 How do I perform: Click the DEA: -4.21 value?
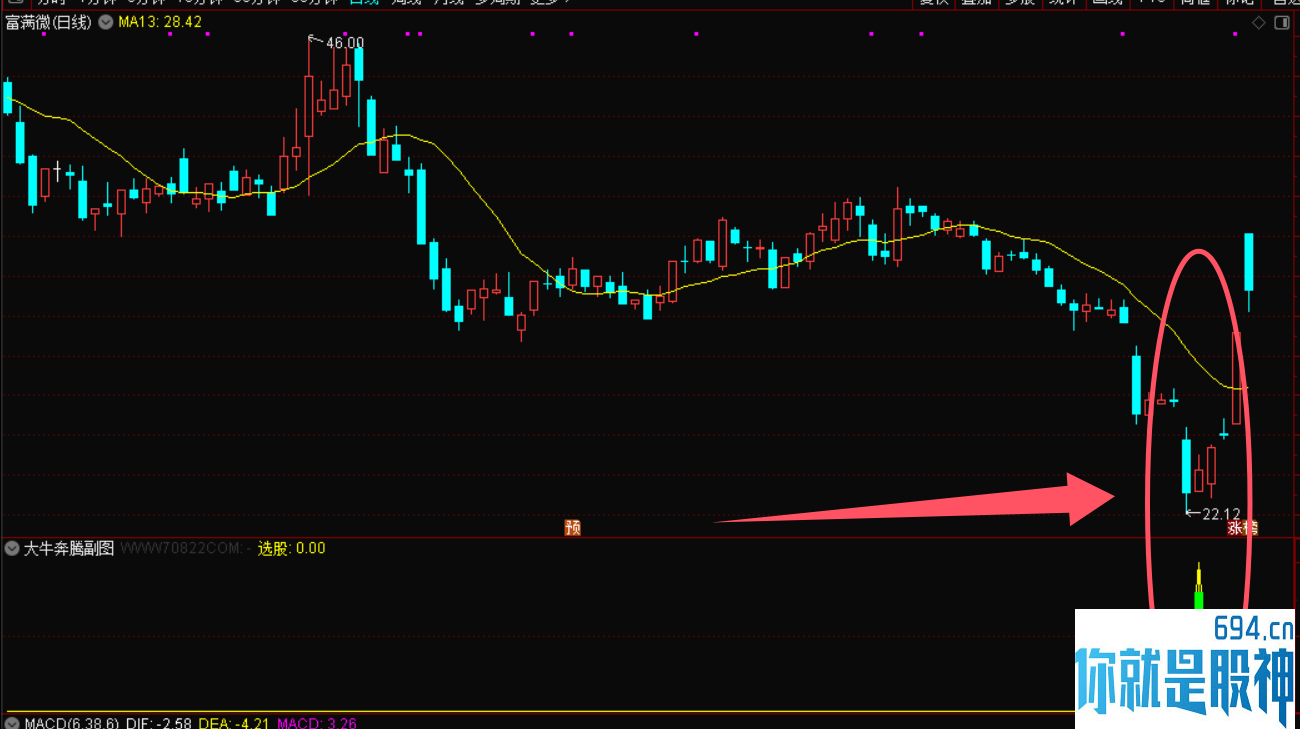(x=234, y=723)
